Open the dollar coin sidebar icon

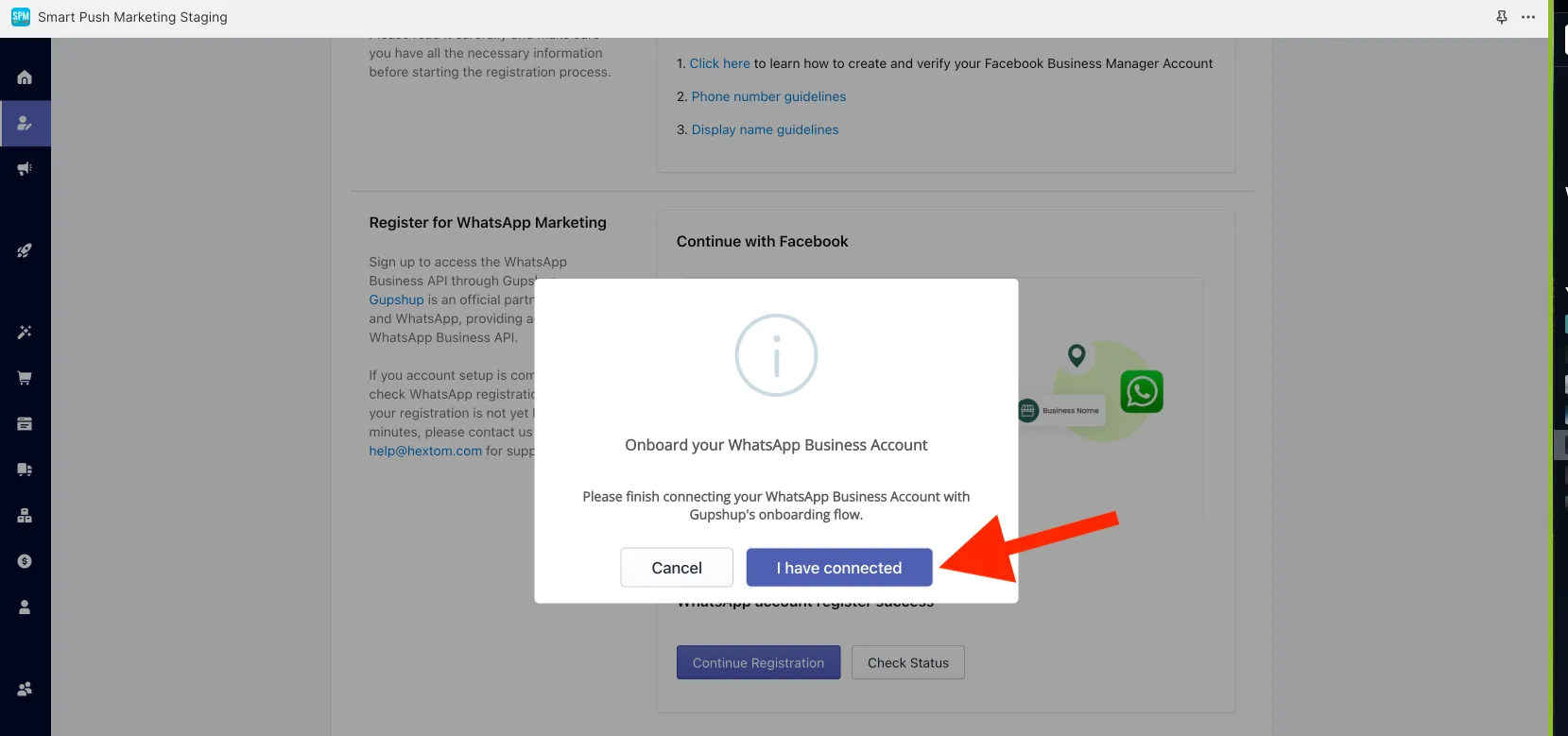25,561
